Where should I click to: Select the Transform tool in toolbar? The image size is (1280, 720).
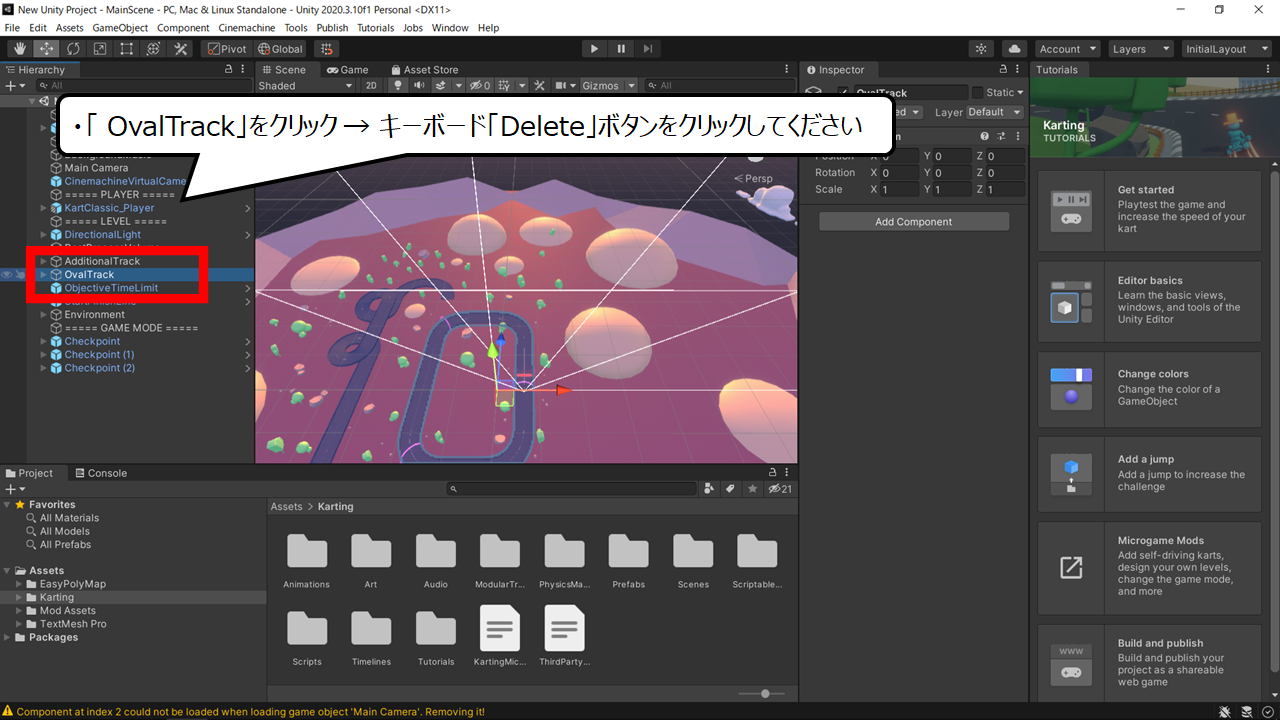(x=154, y=49)
